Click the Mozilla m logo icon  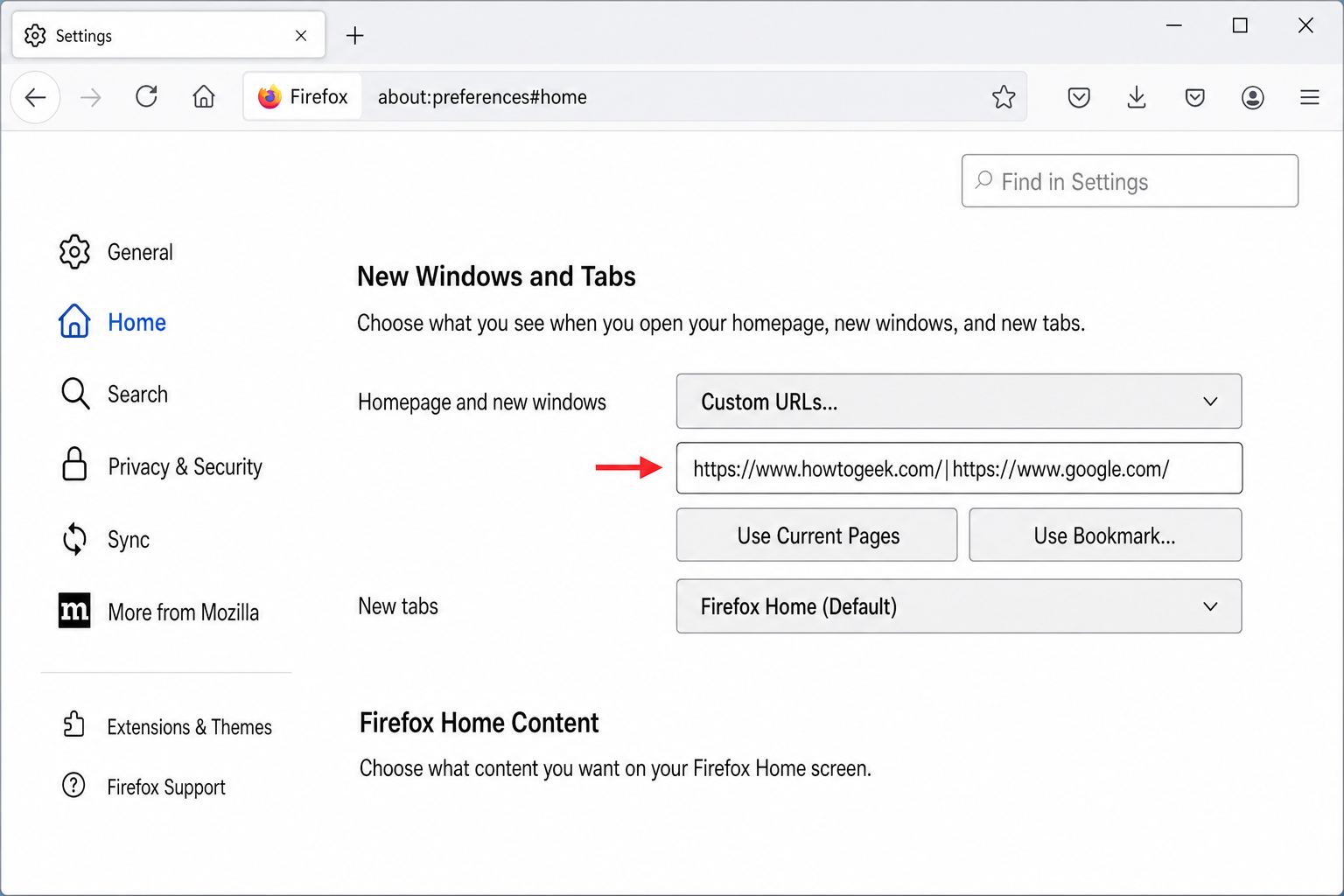(x=74, y=611)
